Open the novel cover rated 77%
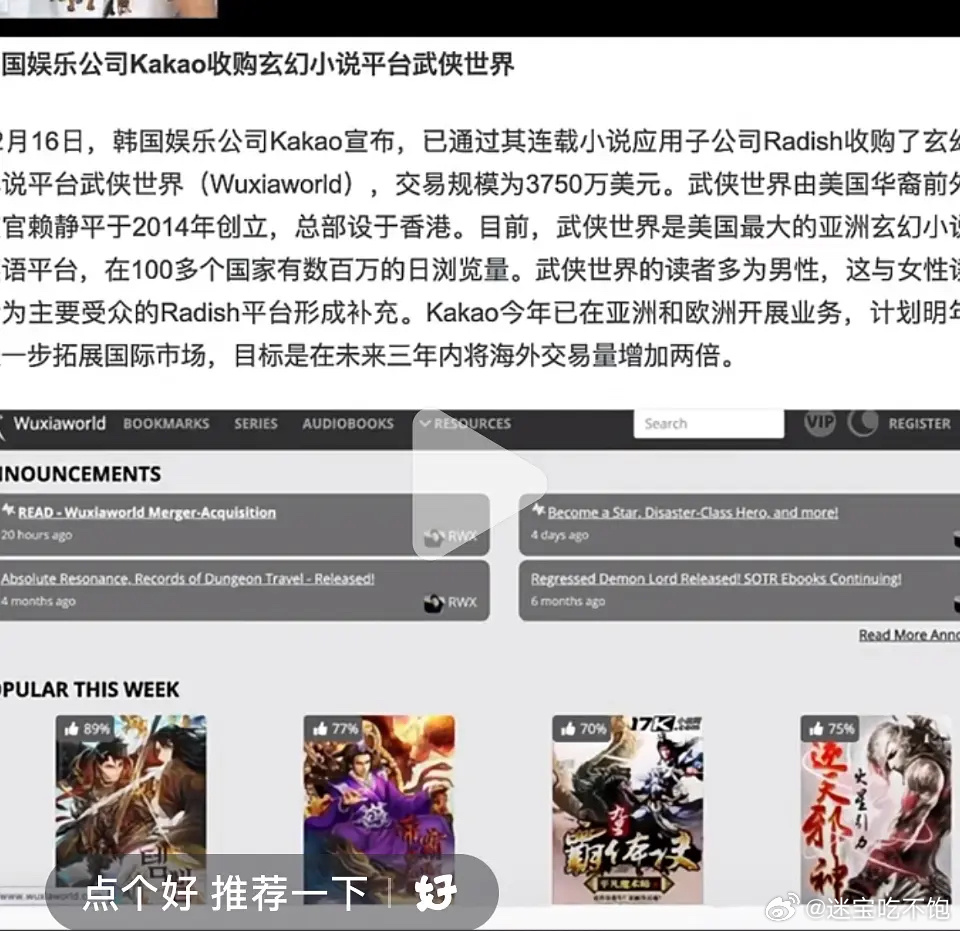960x931 pixels. click(x=379, y=809)
